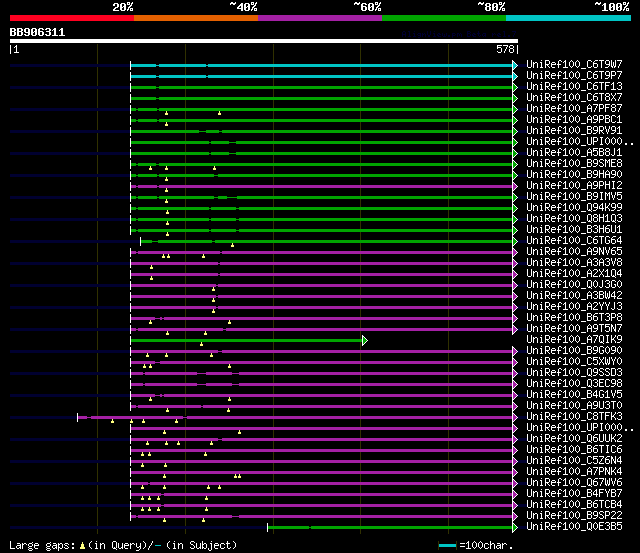Select the UniRef100_B6TIC6 label
Screen dimensions: 640x553
(x=574, y=450)
